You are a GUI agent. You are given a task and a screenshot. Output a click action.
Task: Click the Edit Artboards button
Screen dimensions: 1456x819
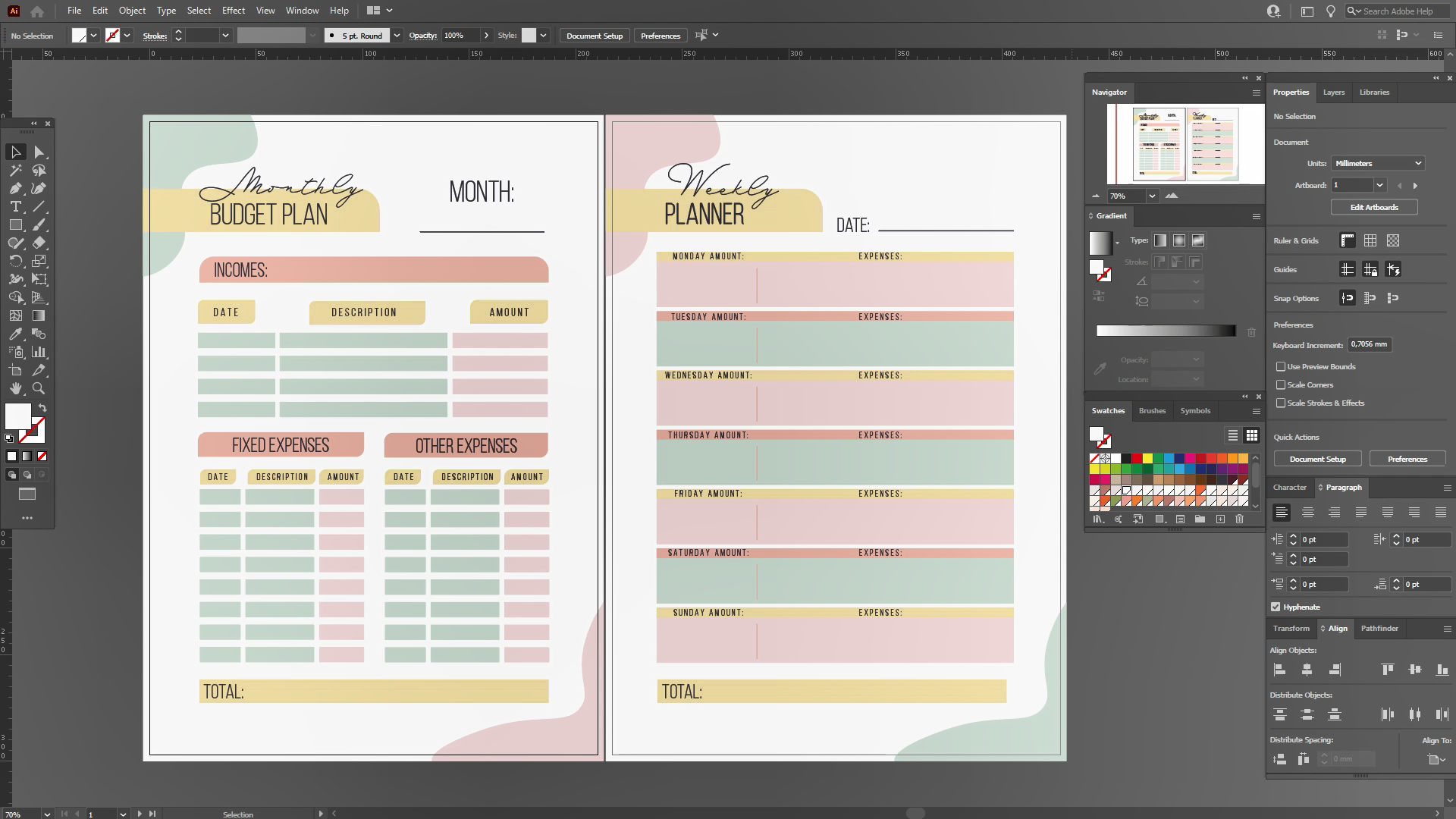(x=1373, y=207)
